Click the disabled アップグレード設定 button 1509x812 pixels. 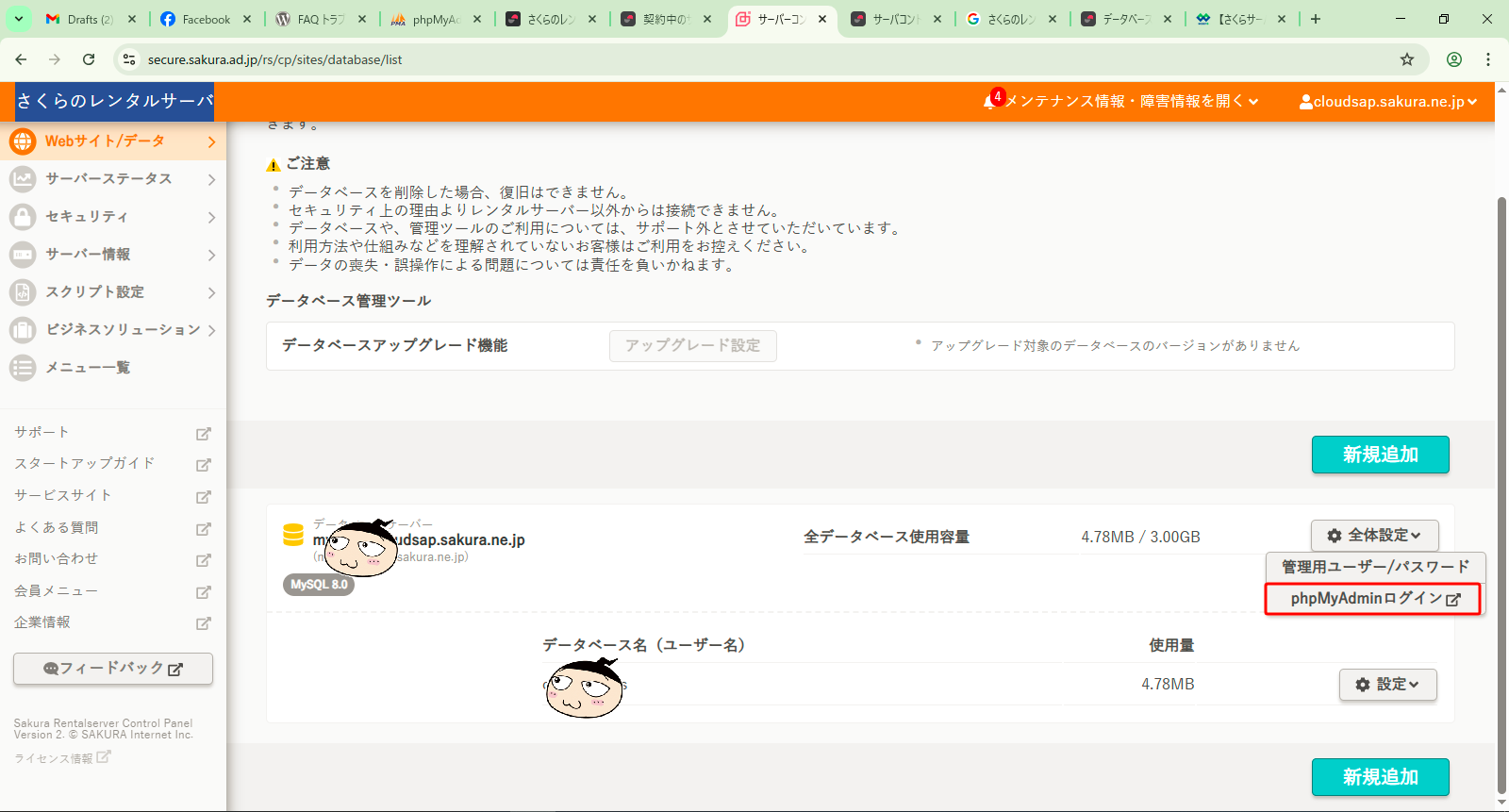point(693,346)
